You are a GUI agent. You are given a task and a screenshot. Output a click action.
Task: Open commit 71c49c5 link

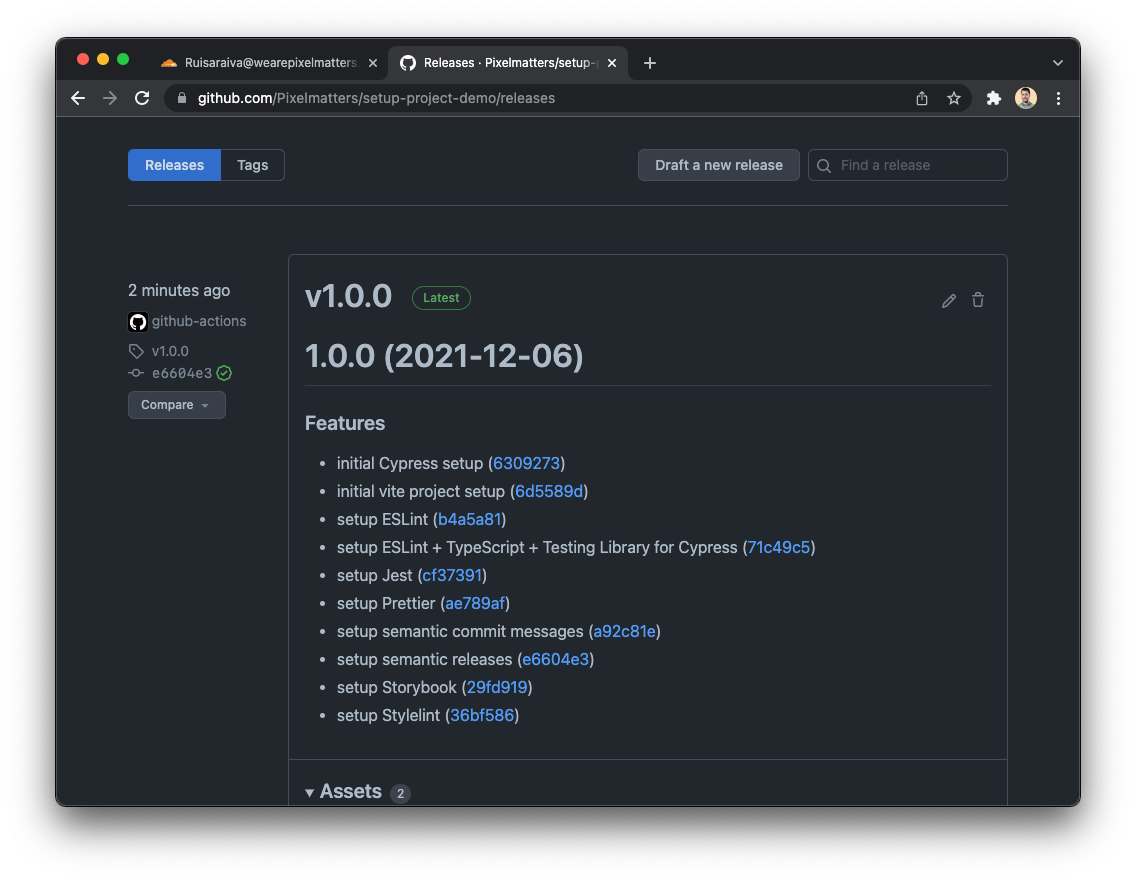(779, 548)
